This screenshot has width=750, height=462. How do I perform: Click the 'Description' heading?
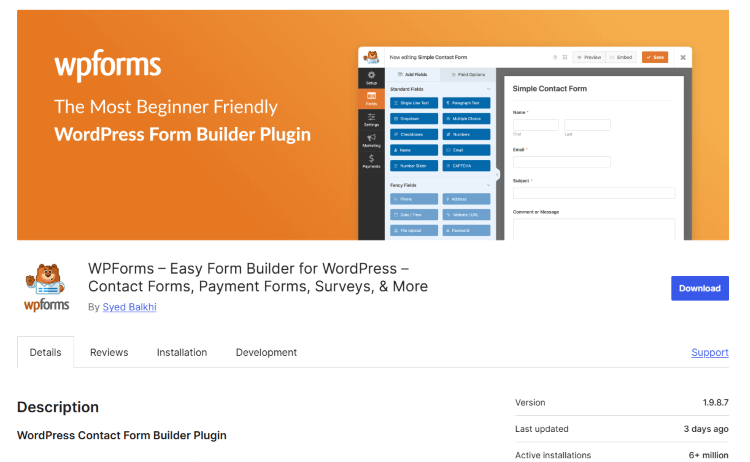click(x=58, y=407)
